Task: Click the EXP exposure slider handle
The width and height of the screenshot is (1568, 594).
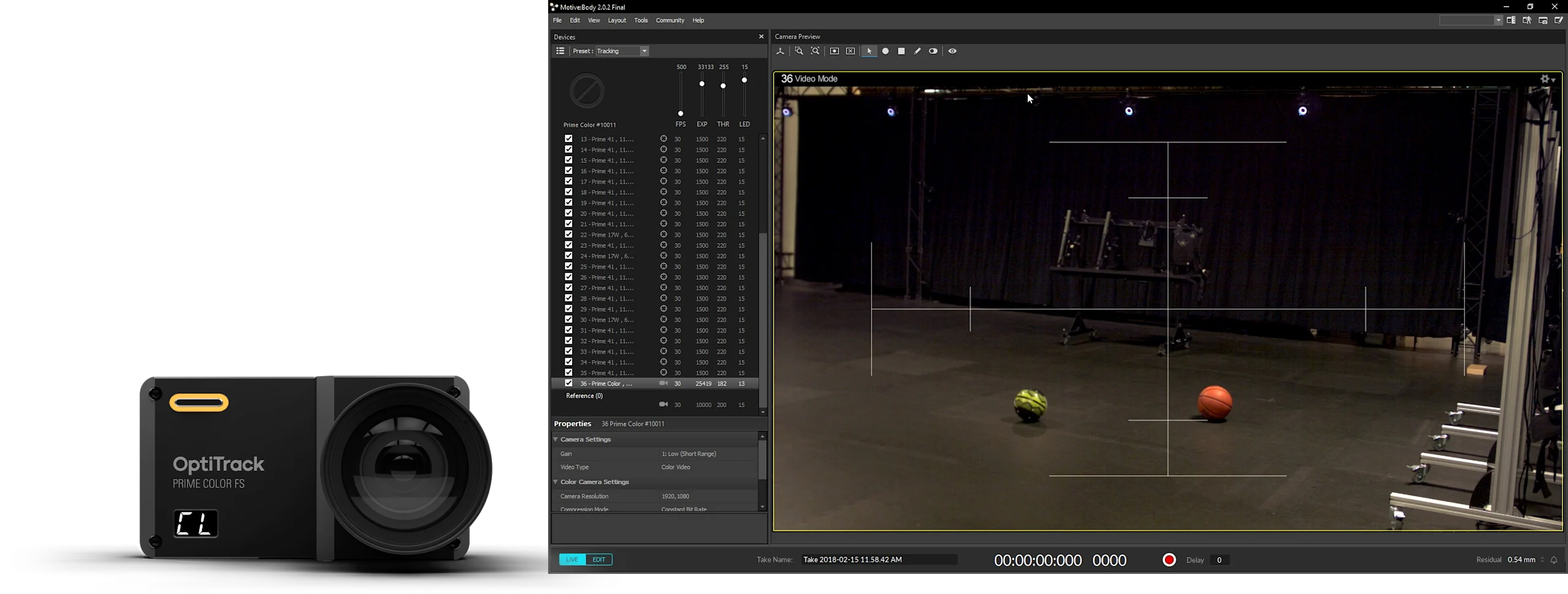Action: [702, 84]
